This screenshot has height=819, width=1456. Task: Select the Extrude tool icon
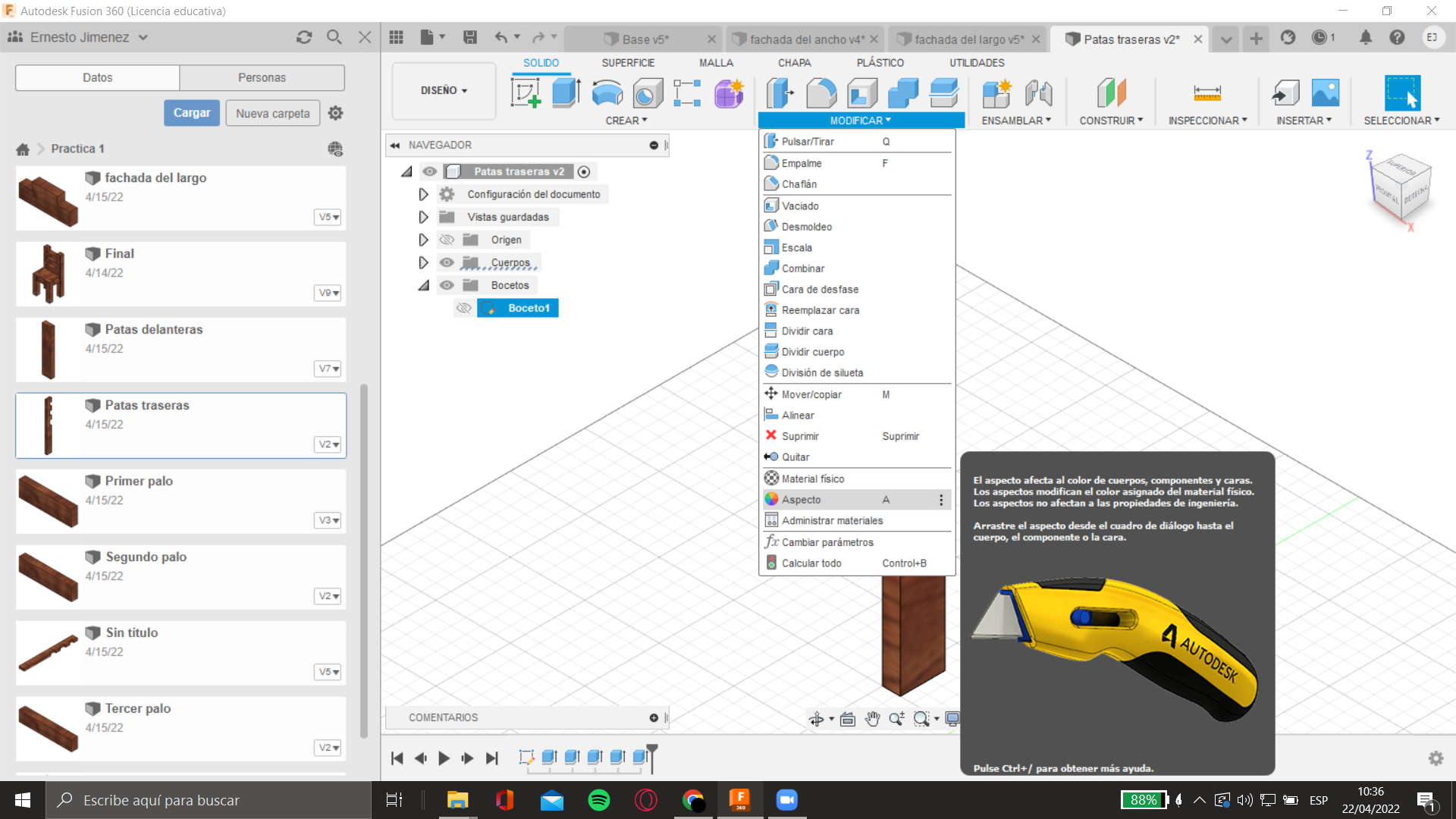(x=566, y=93)
